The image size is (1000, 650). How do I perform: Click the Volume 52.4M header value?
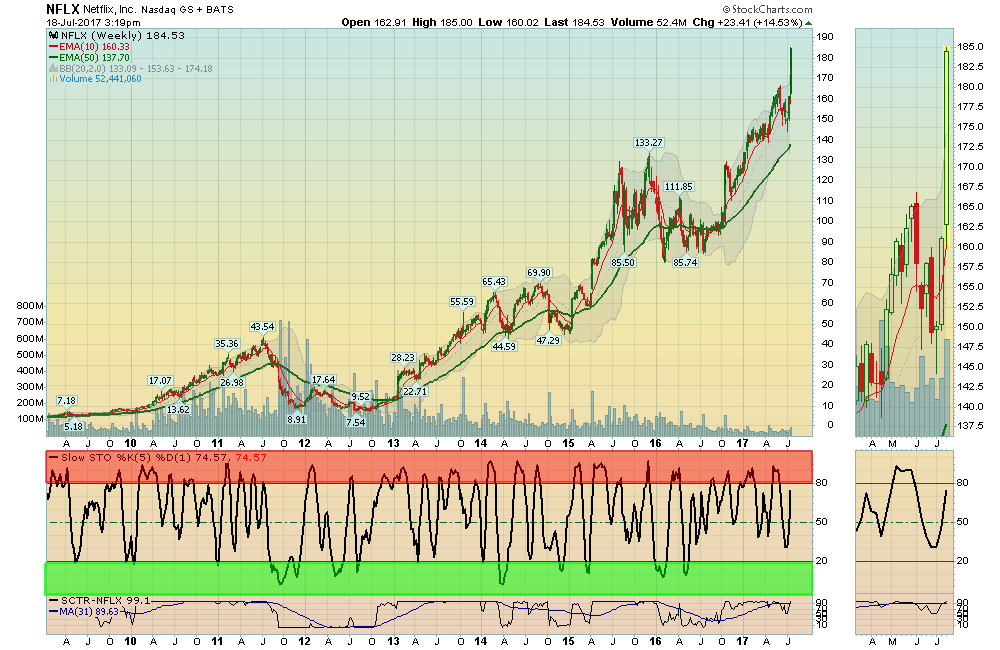pos(649,22)
